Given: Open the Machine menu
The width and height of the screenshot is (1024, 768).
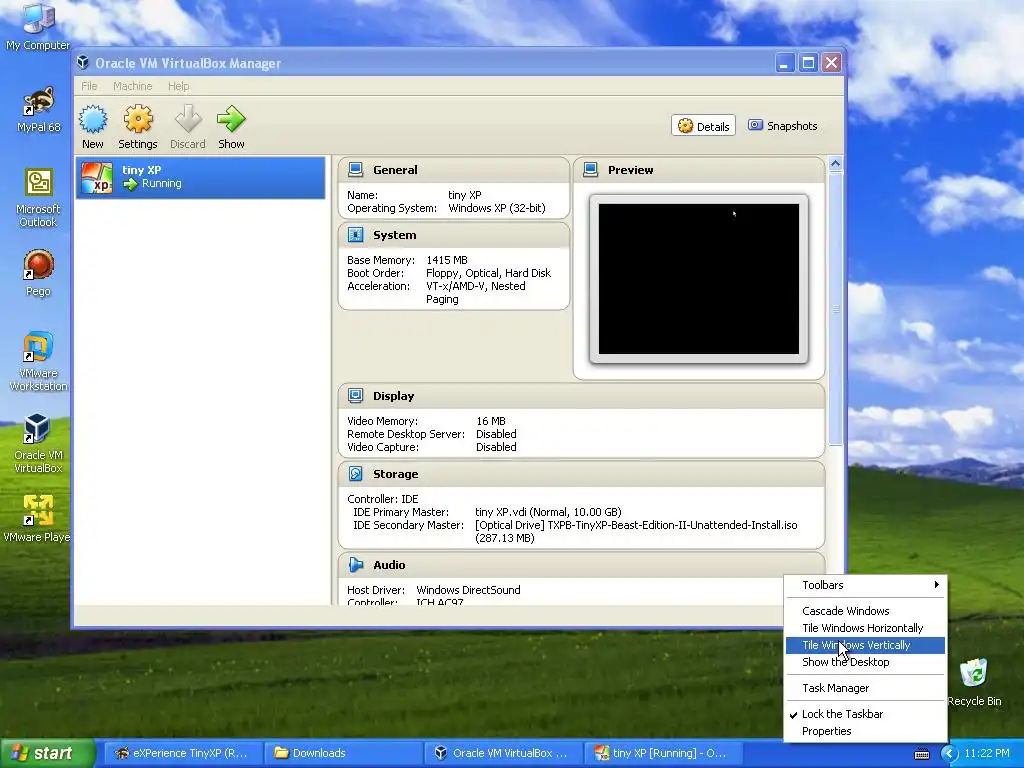Looking at the screenshot, I should 133,86.
